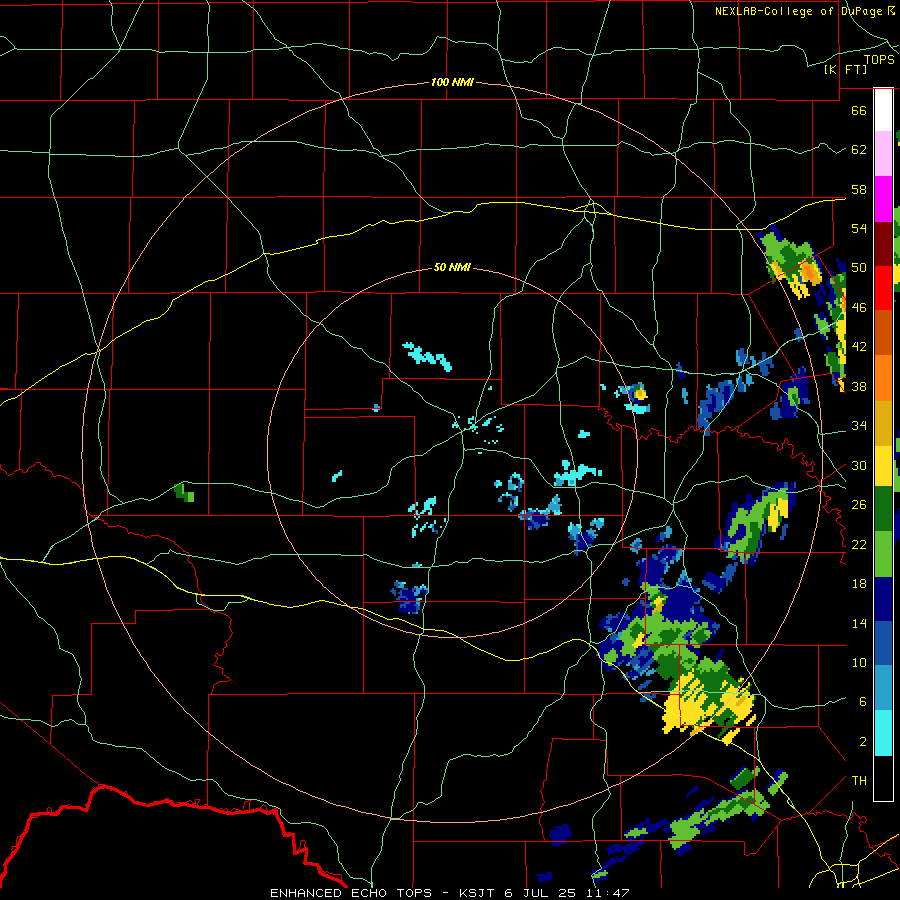Screen dimensions: 900x900
Task: Click the 46 legend value
Action: click(x=859, y=308)
